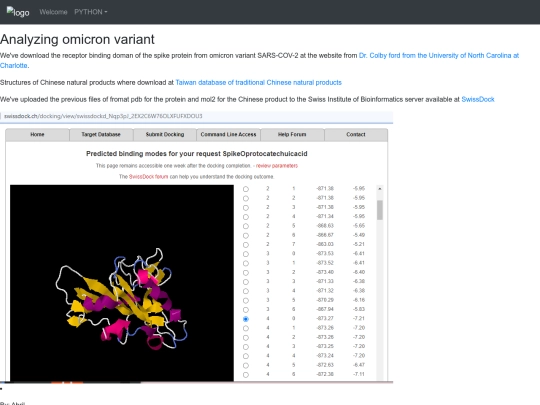Click the -6.47 energy value

pos(359,365)
